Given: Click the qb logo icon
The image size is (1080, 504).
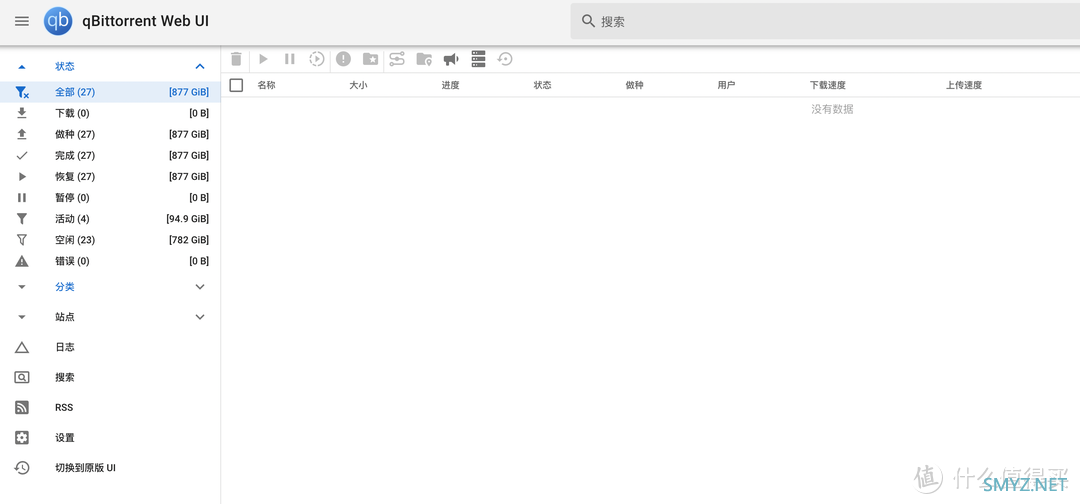Looking at the screenshot, I should pyautogui.click(x=58, y=21).
